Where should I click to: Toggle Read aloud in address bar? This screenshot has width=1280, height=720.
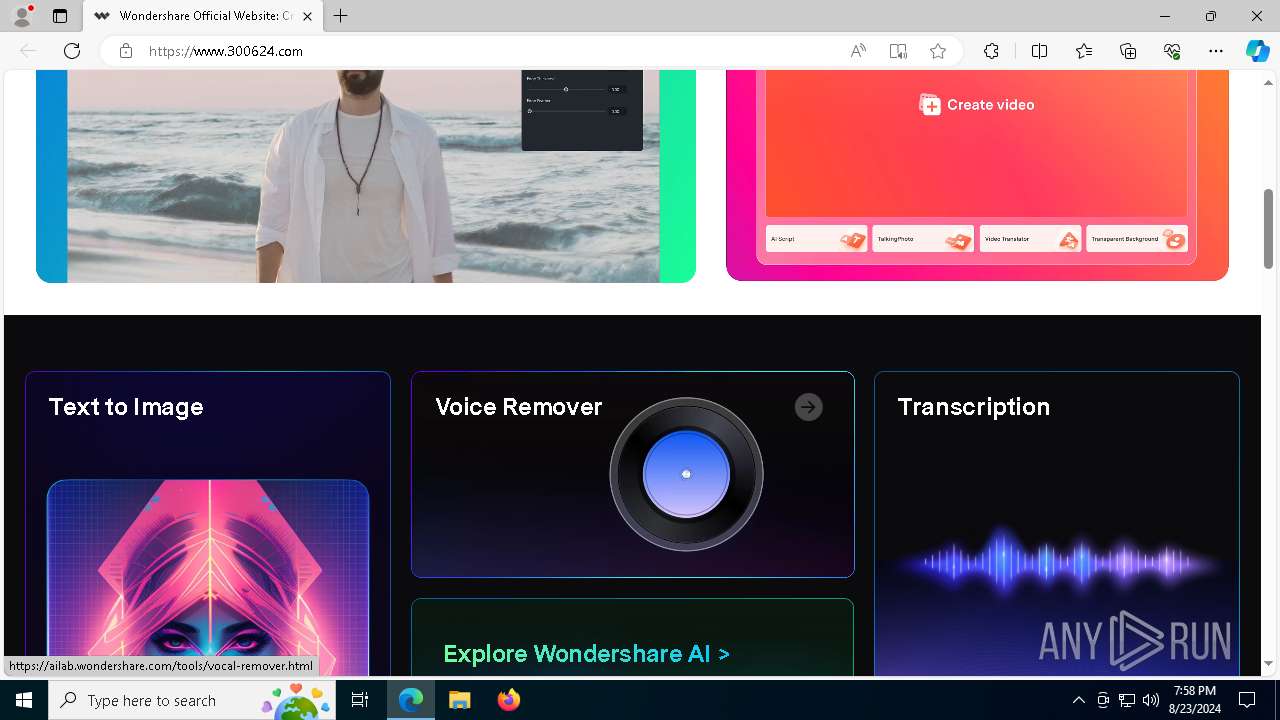[x=858, y=51]
